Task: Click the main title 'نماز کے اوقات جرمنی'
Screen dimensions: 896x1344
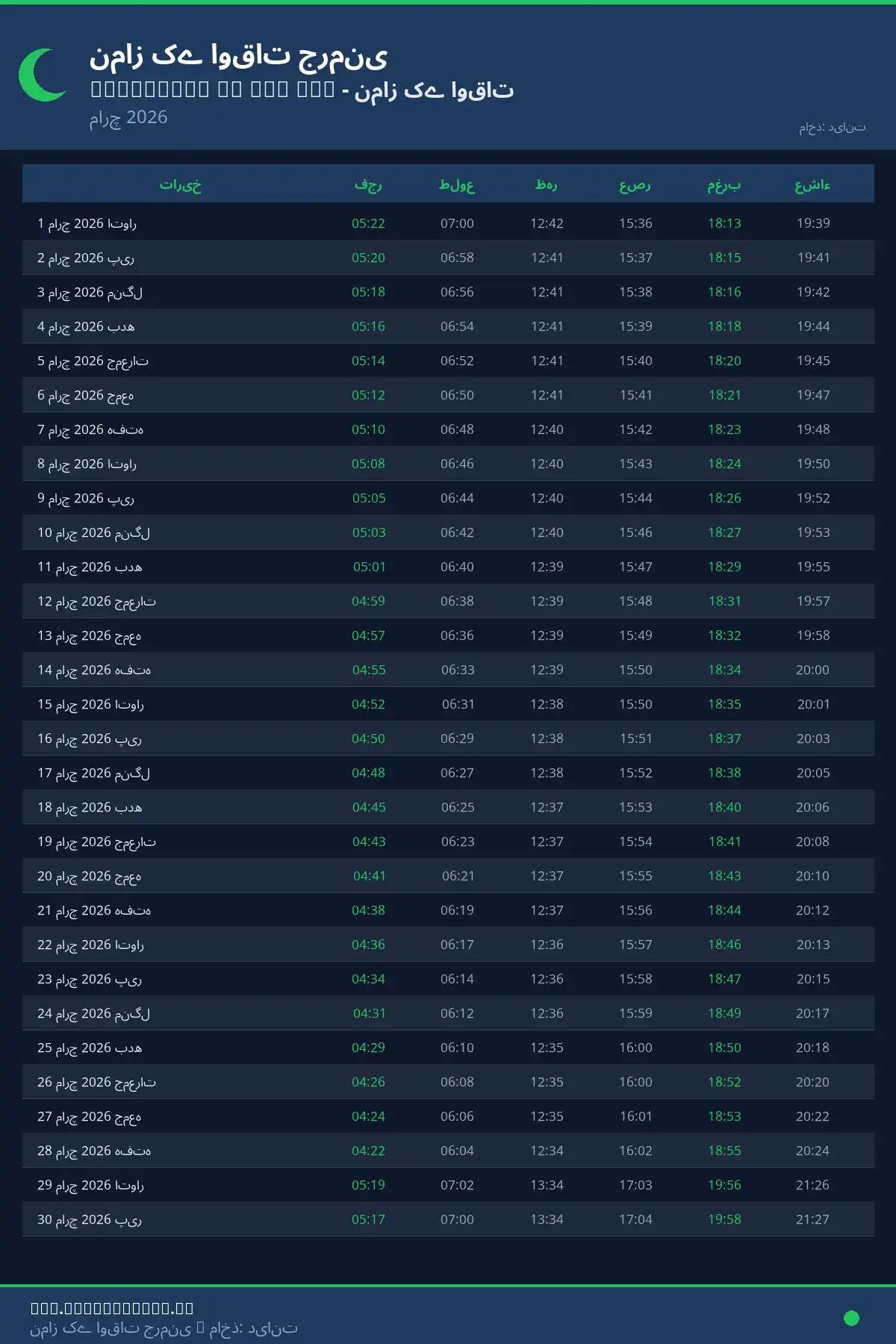Action: pyautogui.click(x=238, y=56)
